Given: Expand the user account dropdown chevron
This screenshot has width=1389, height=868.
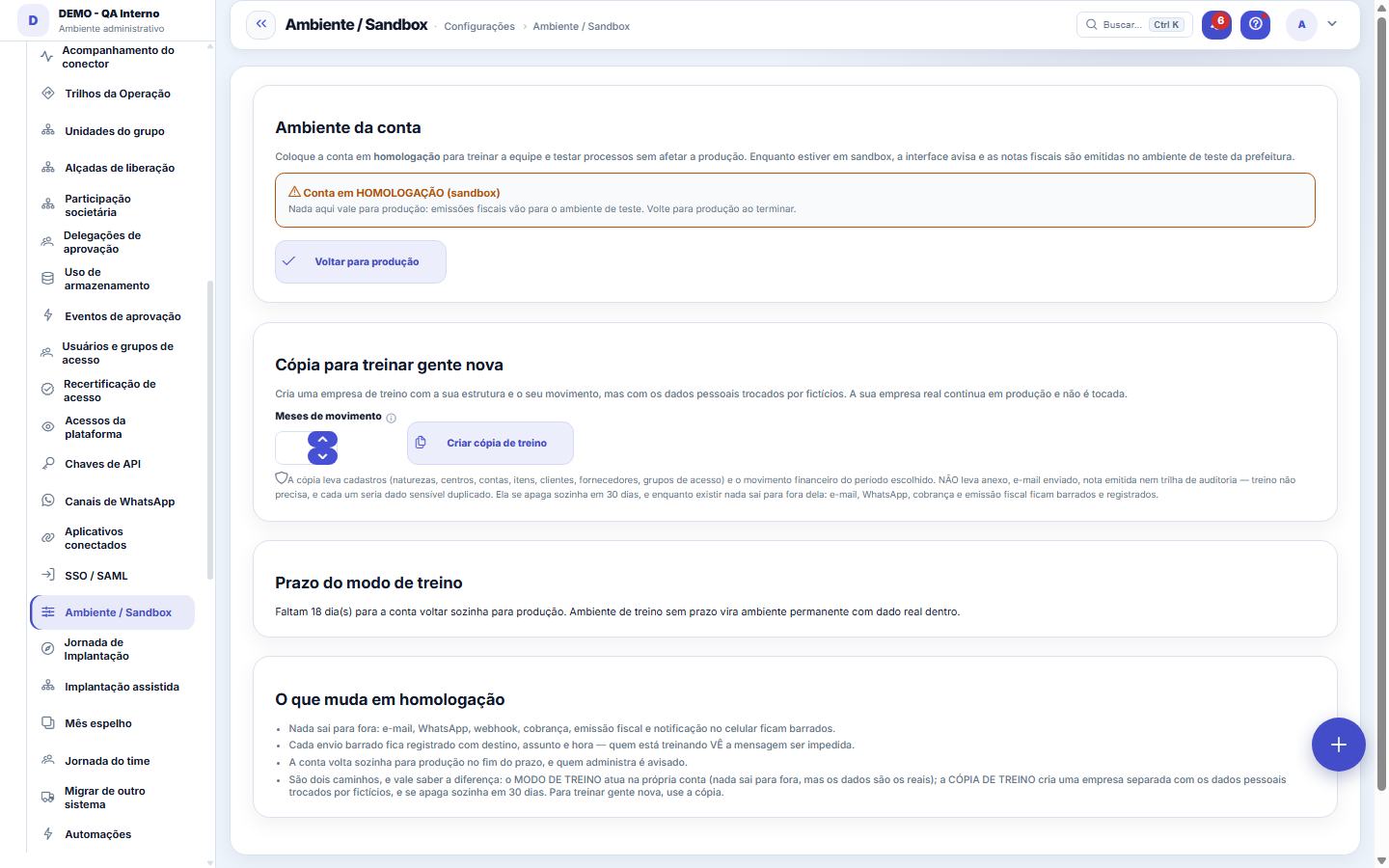Looking at the screenshot, I should pyautogui.click(x=1332, y=24).
